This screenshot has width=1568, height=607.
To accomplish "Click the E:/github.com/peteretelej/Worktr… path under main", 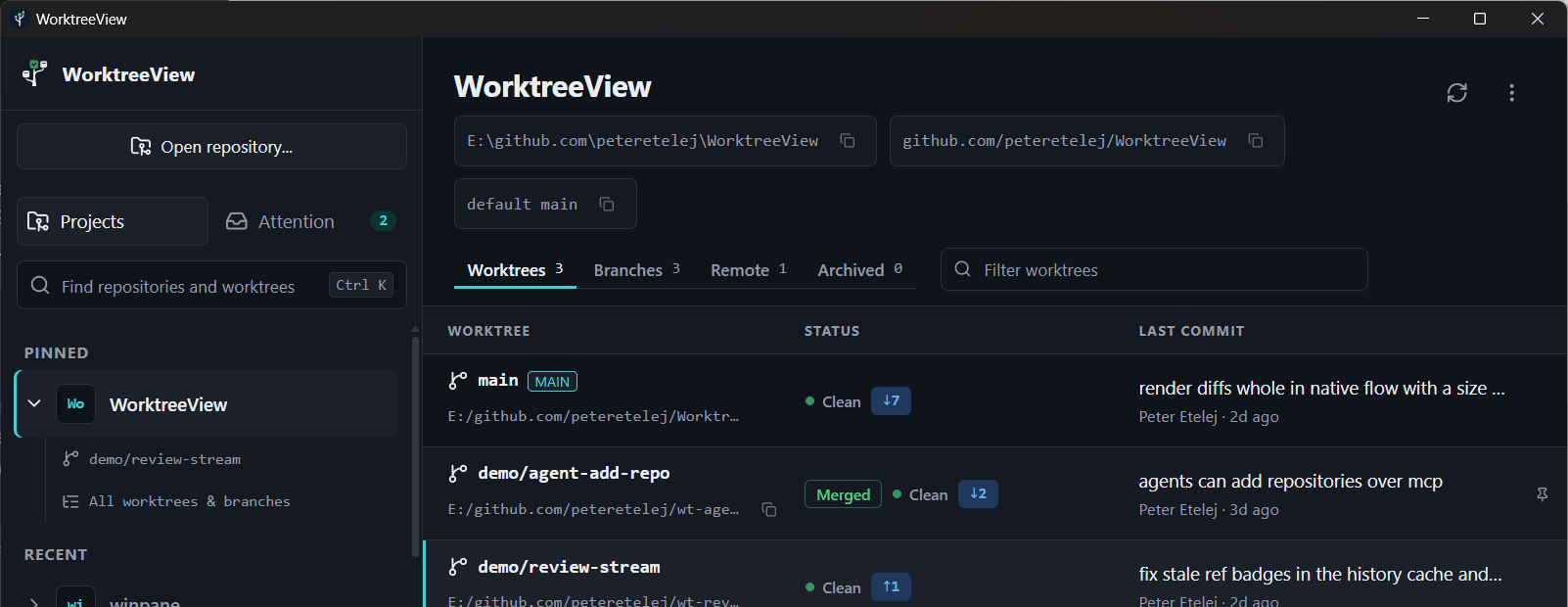I will point(593,416).
